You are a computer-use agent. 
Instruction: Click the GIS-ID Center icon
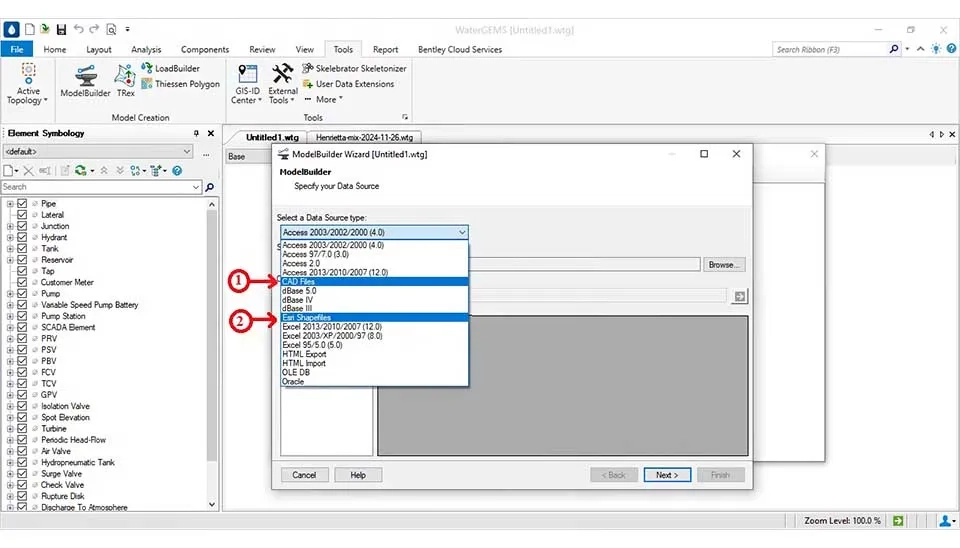247,75
